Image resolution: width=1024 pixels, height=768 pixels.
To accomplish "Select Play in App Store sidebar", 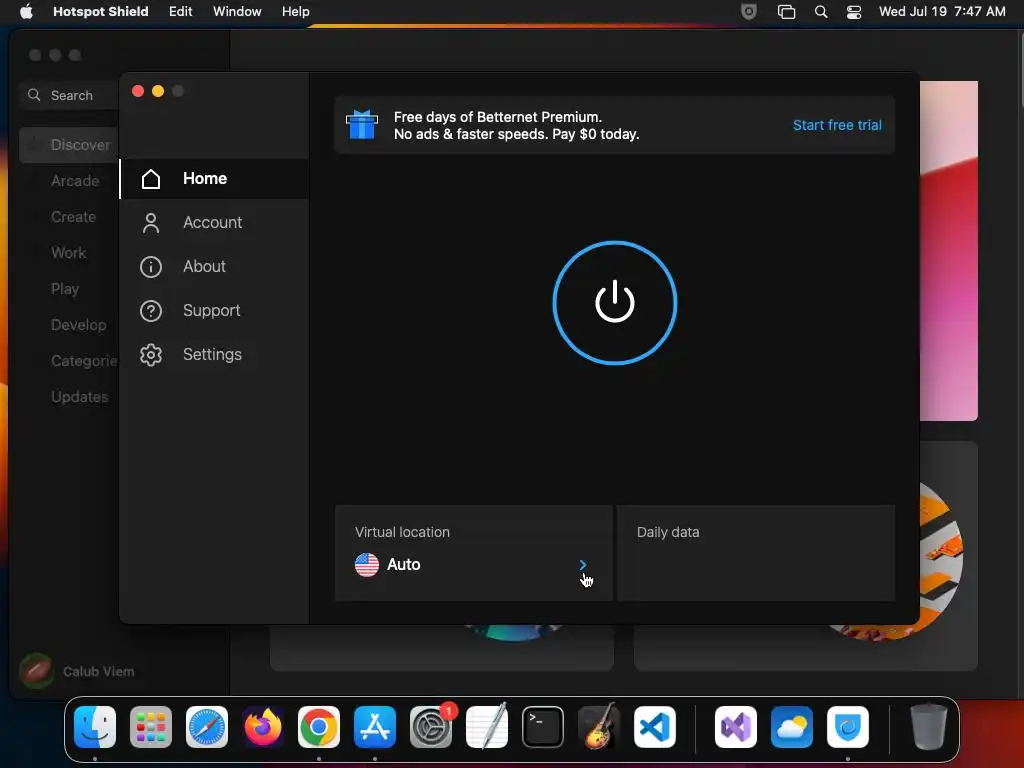I will coord(65,289).
